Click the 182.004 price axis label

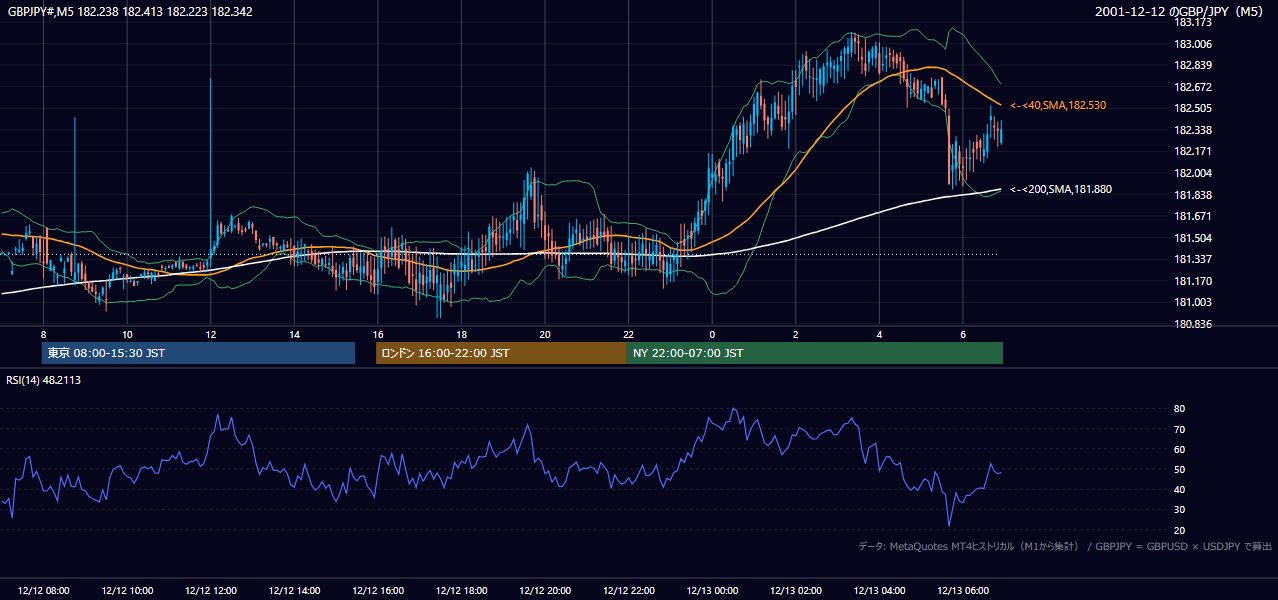coord(1192,173)
